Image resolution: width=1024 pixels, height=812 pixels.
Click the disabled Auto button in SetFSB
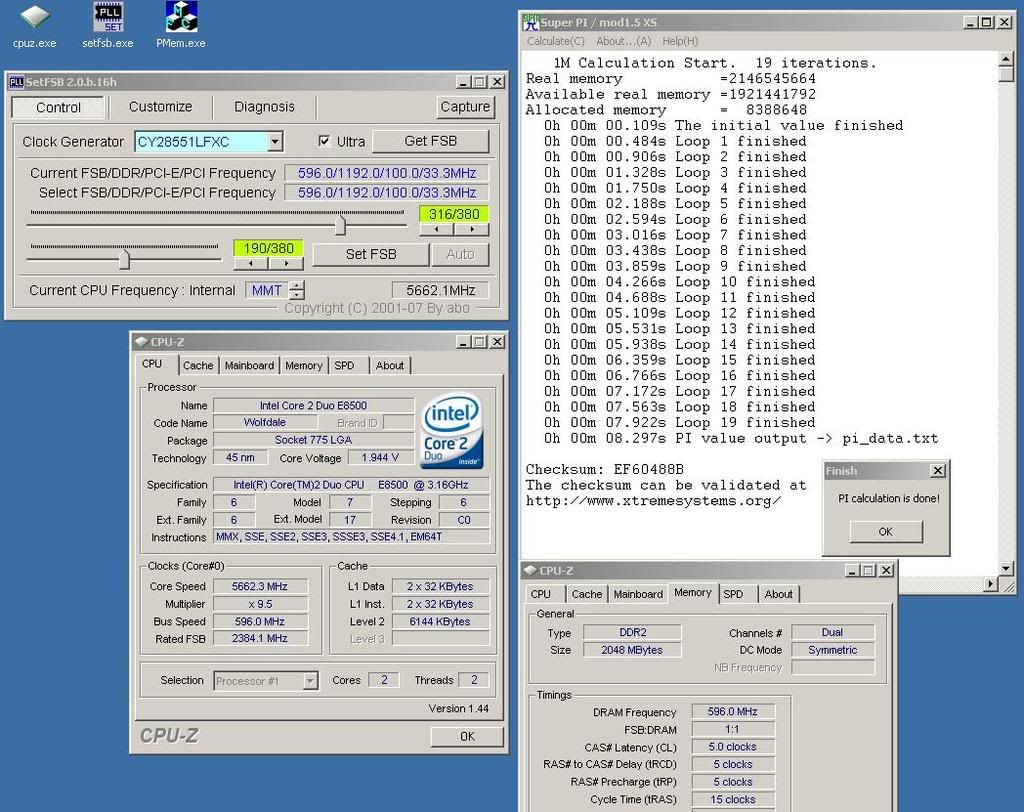point(460,254)
